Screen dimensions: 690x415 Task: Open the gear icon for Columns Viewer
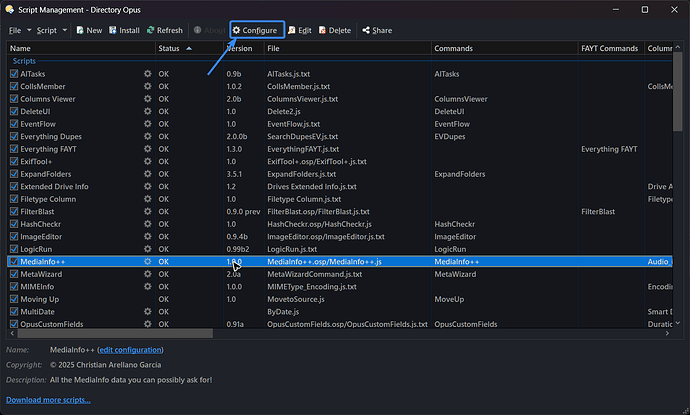click(x=147, y=99)
